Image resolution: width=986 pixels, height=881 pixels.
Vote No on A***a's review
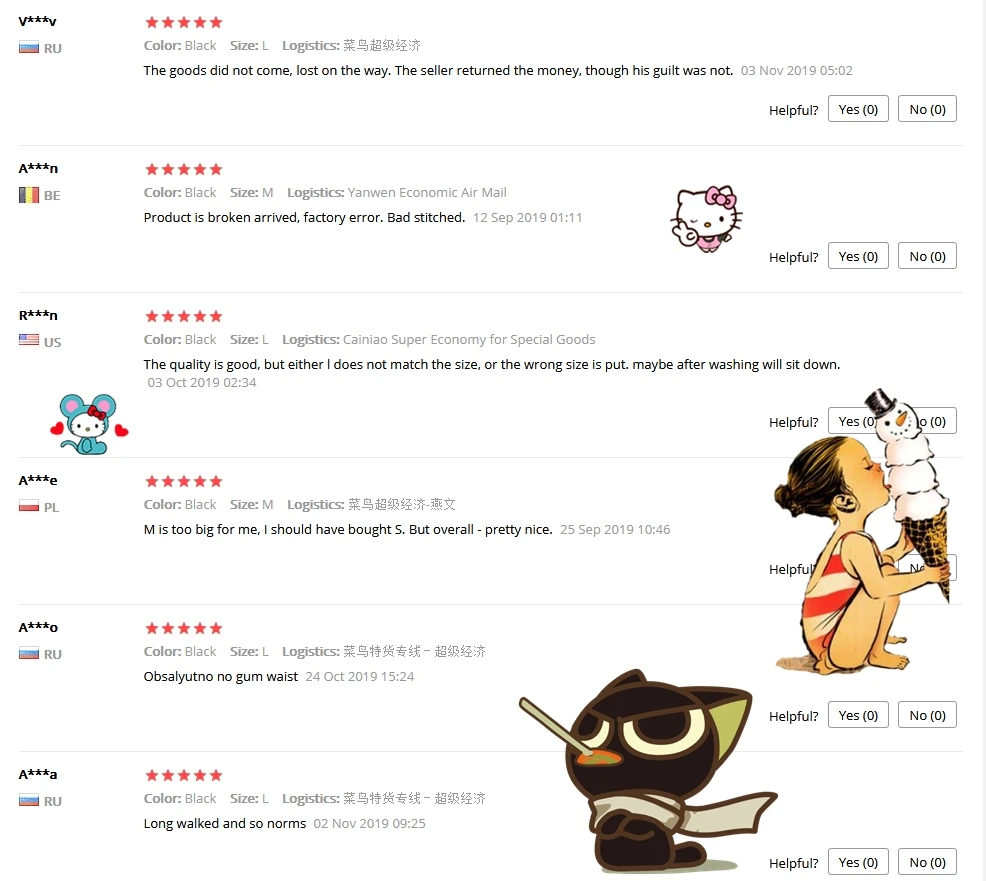click(927, 862)
